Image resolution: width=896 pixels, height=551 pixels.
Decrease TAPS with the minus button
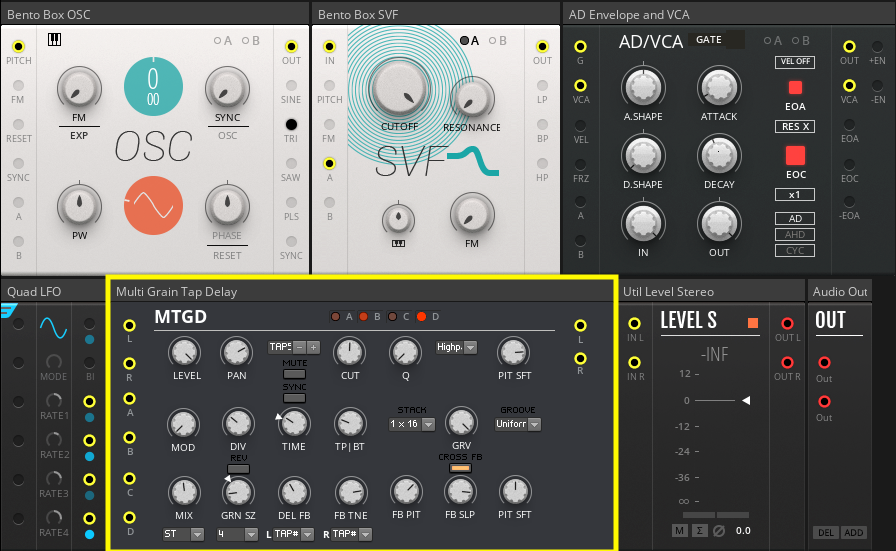tap(299, 347)
